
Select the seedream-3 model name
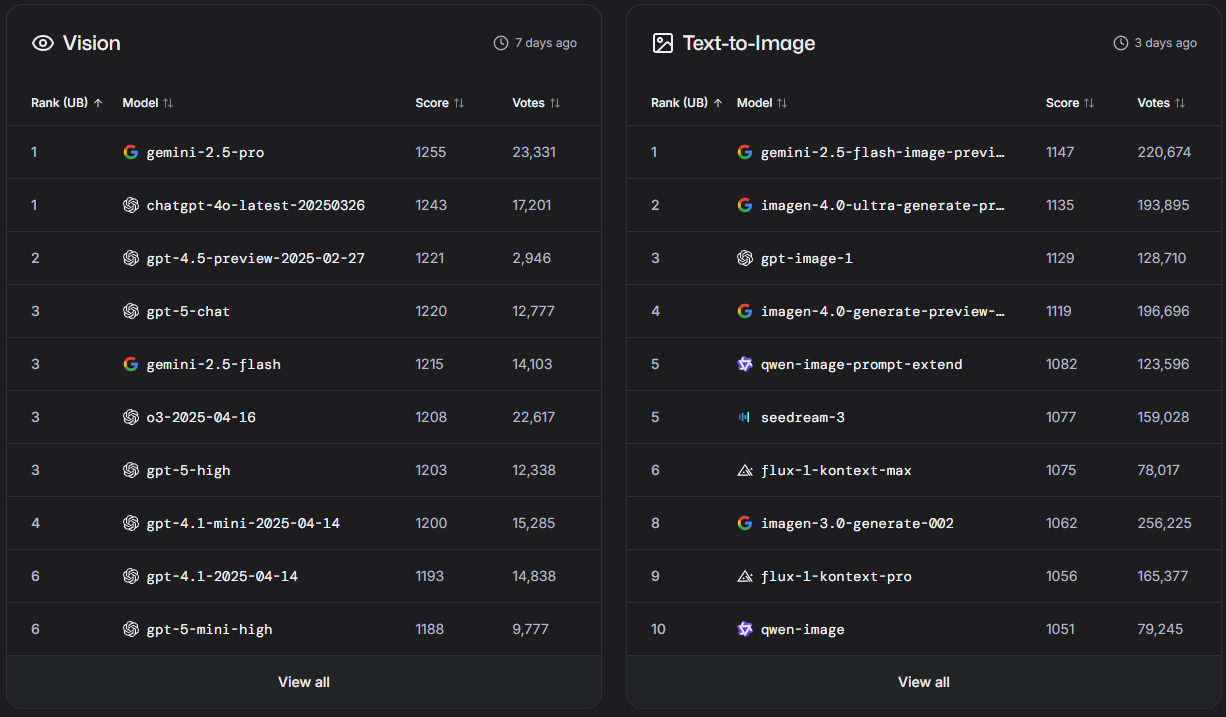point(802,417)
